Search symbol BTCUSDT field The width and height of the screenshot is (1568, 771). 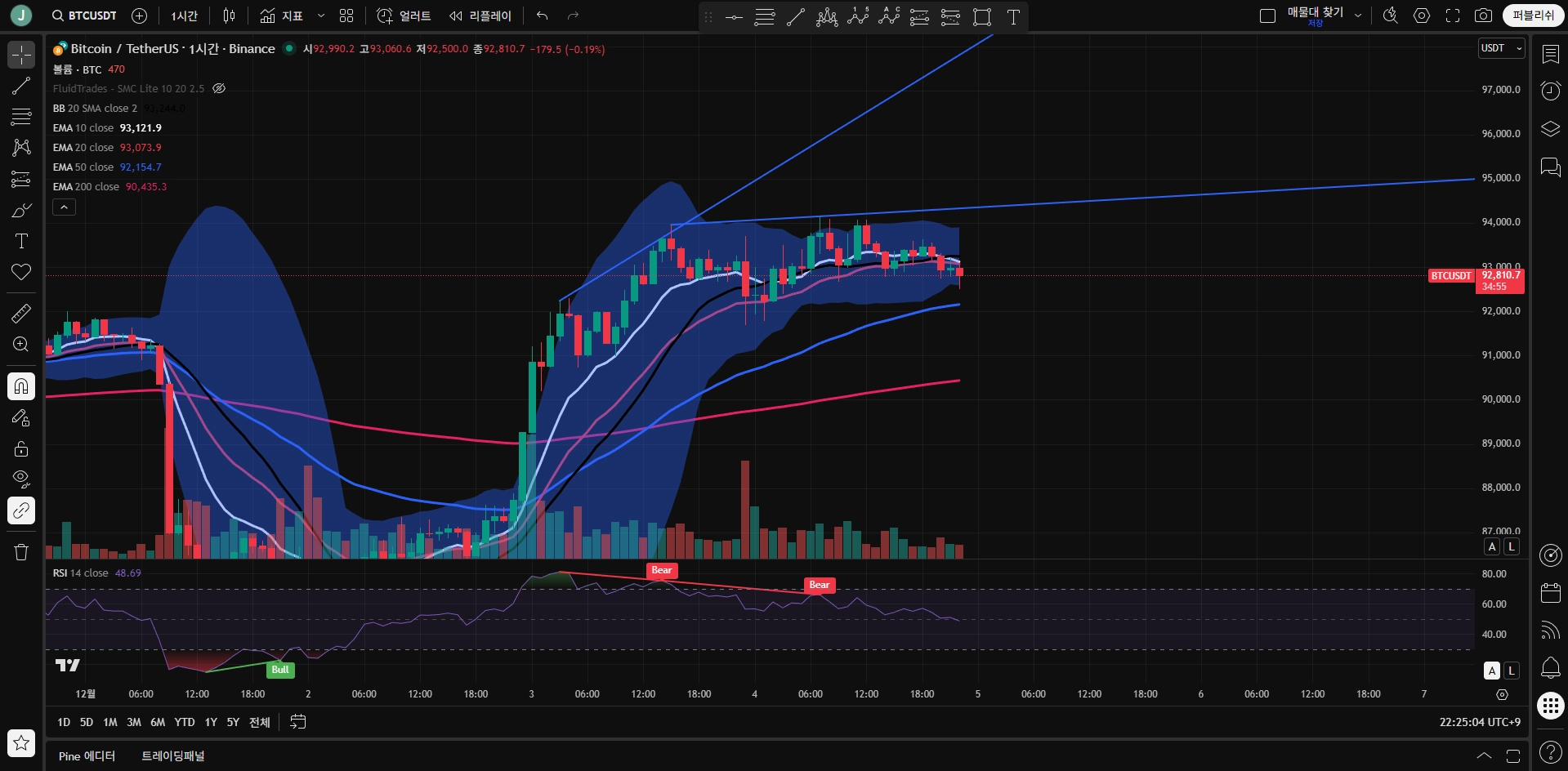coord(84,16)
